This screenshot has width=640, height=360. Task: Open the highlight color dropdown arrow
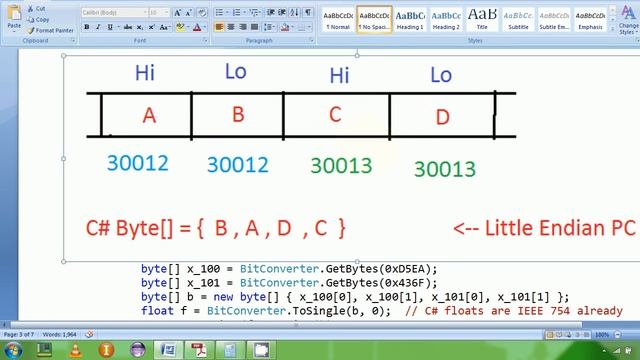(x=187, y=27)
